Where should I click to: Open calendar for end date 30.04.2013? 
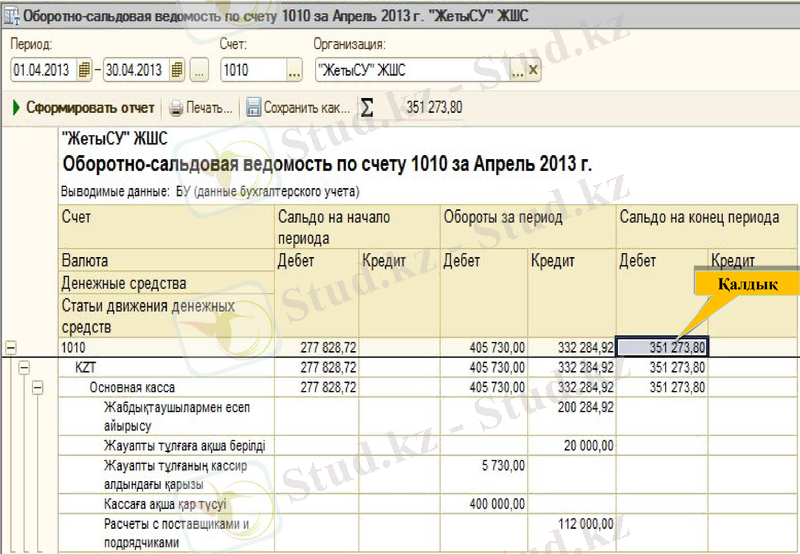tap(177, 70)
